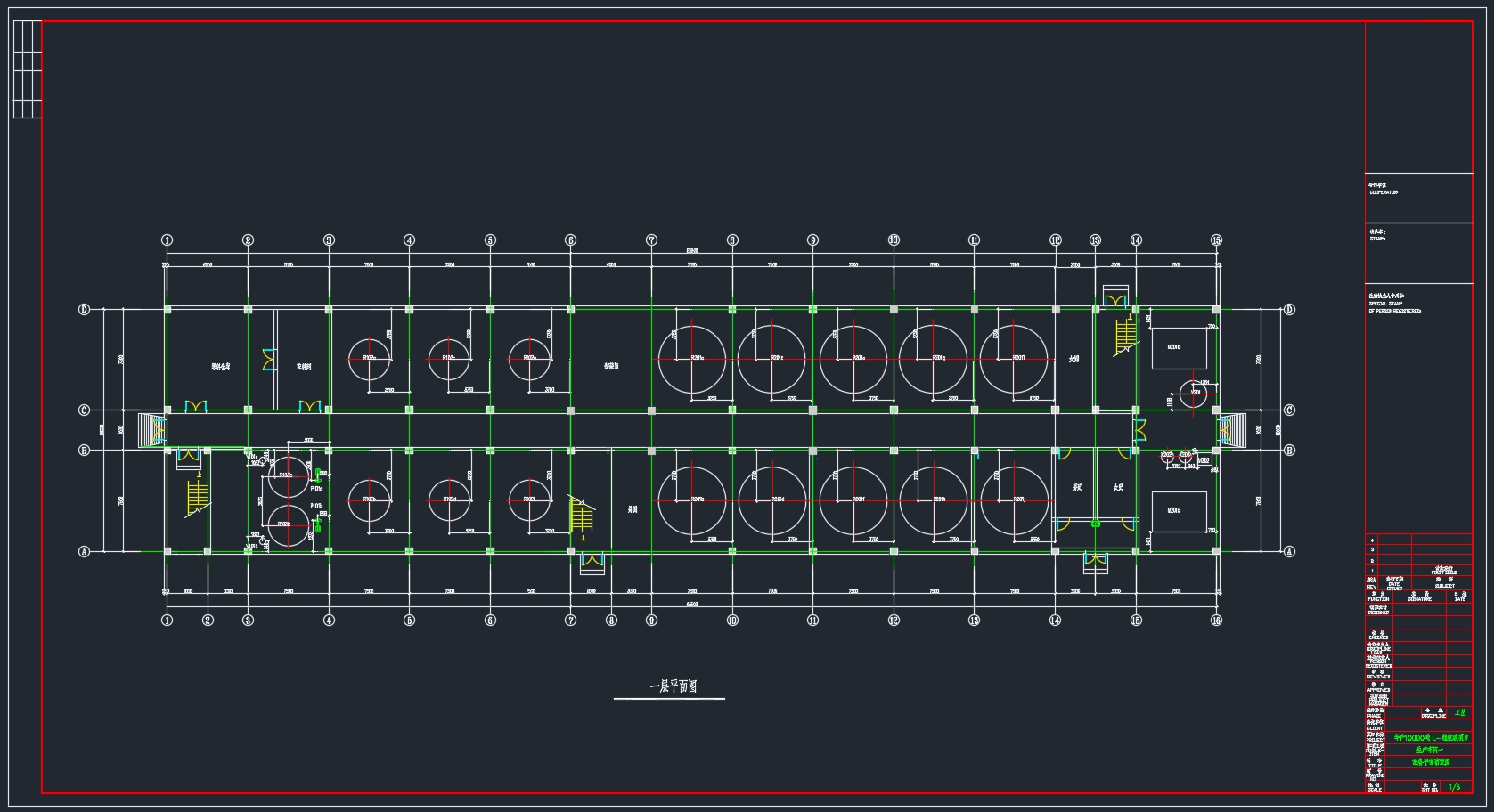Select the yellow double door between the upper-left rooms
Viewport: 1494px width, 812px height.
269,360
